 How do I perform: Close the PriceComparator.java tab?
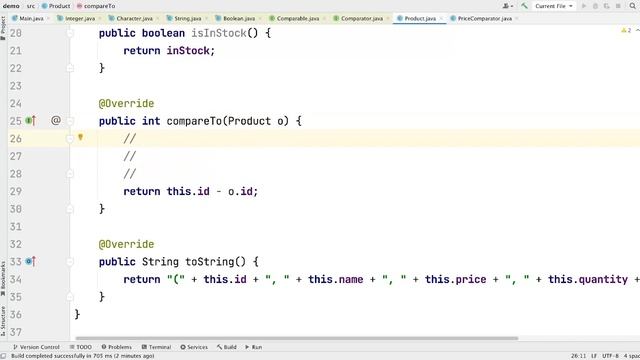click(517, 19)
